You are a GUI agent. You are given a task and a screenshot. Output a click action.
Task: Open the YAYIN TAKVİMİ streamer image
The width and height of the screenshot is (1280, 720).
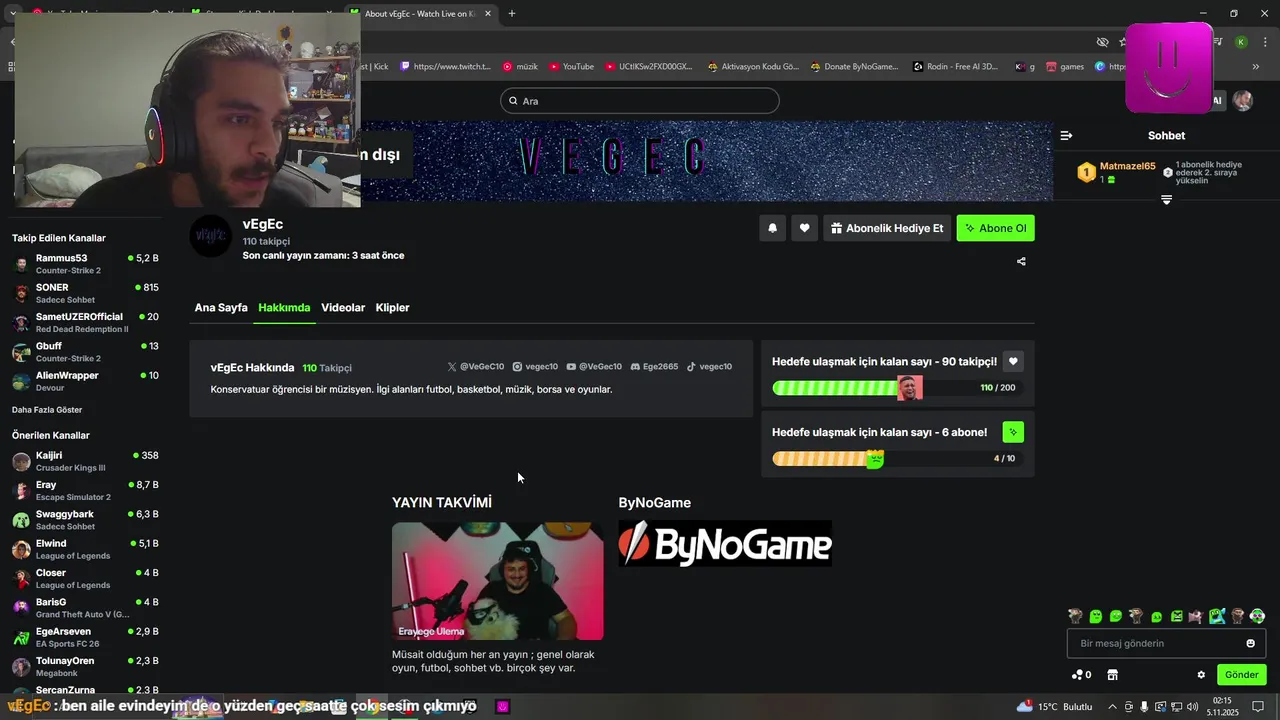click(x=498, y=581)
